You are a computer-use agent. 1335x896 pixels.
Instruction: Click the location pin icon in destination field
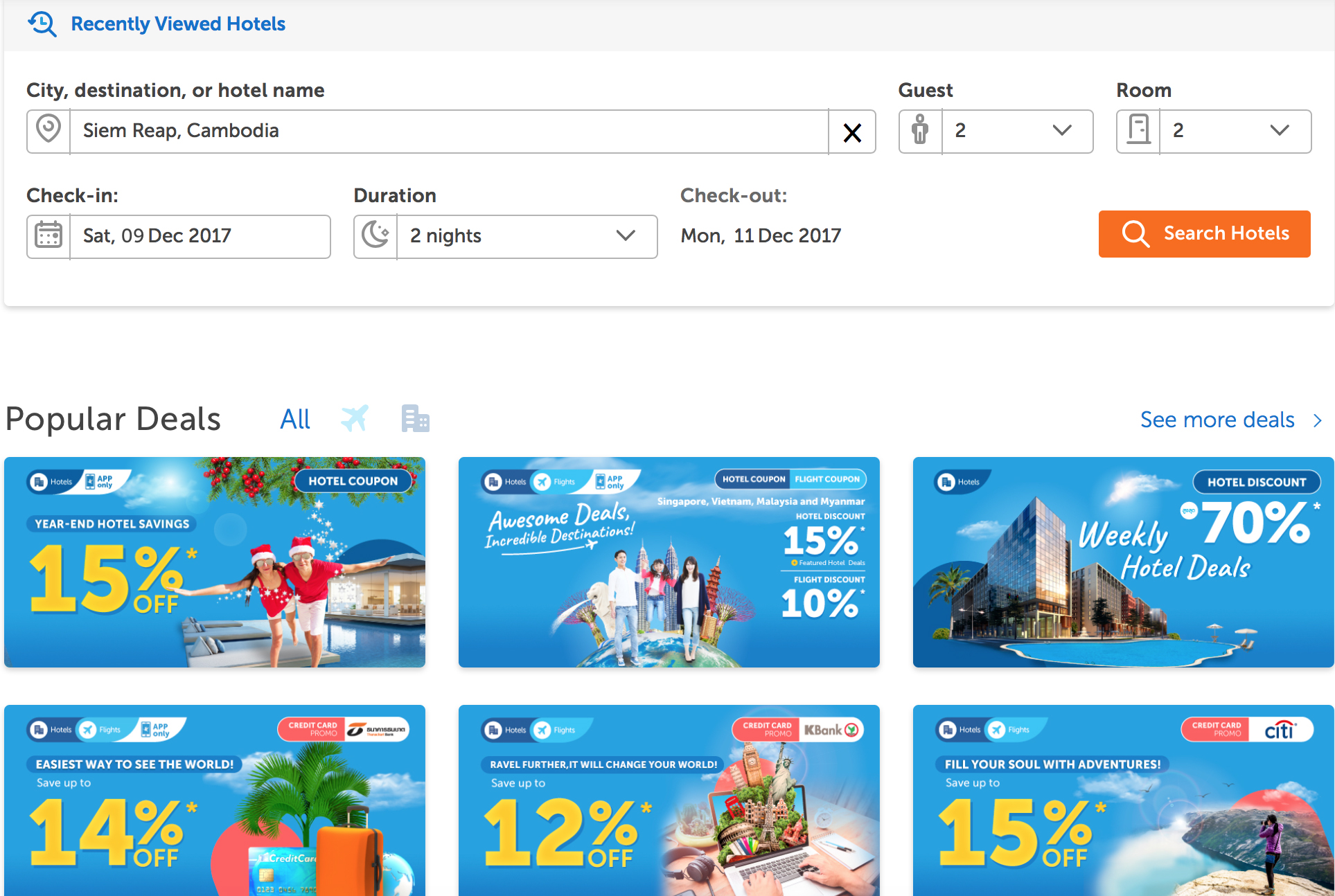48,131
